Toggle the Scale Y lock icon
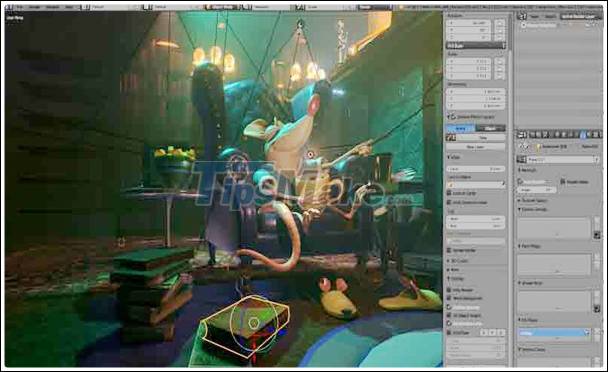 click(500, 69)
